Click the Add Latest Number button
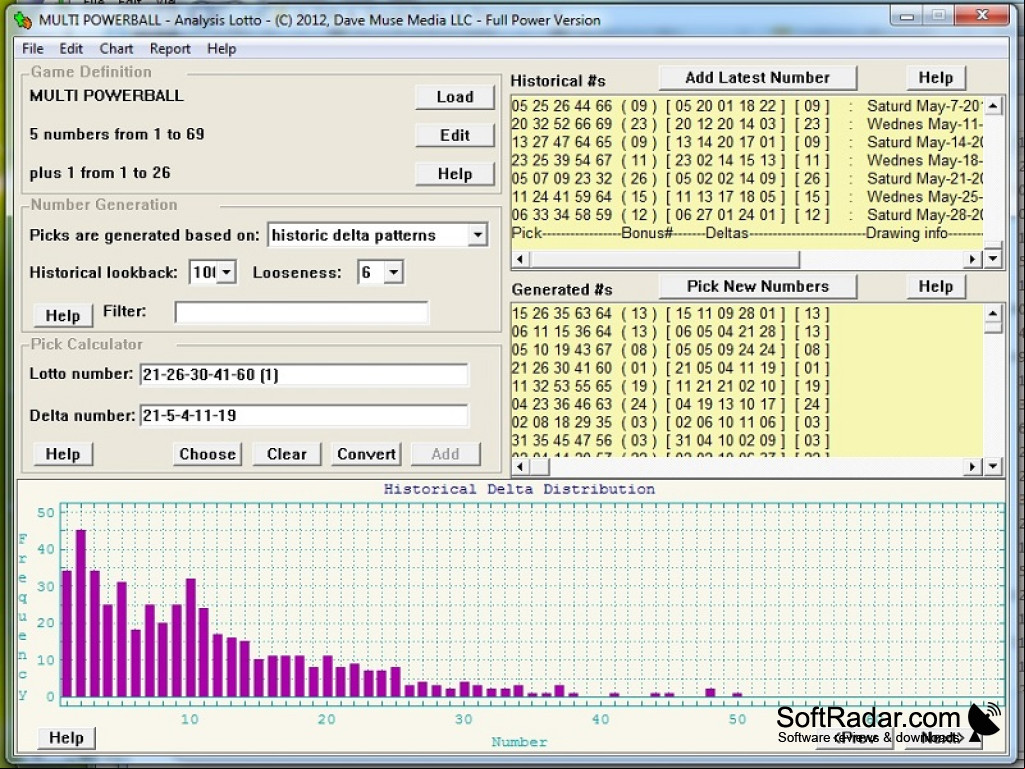 [x=758, y=78]
